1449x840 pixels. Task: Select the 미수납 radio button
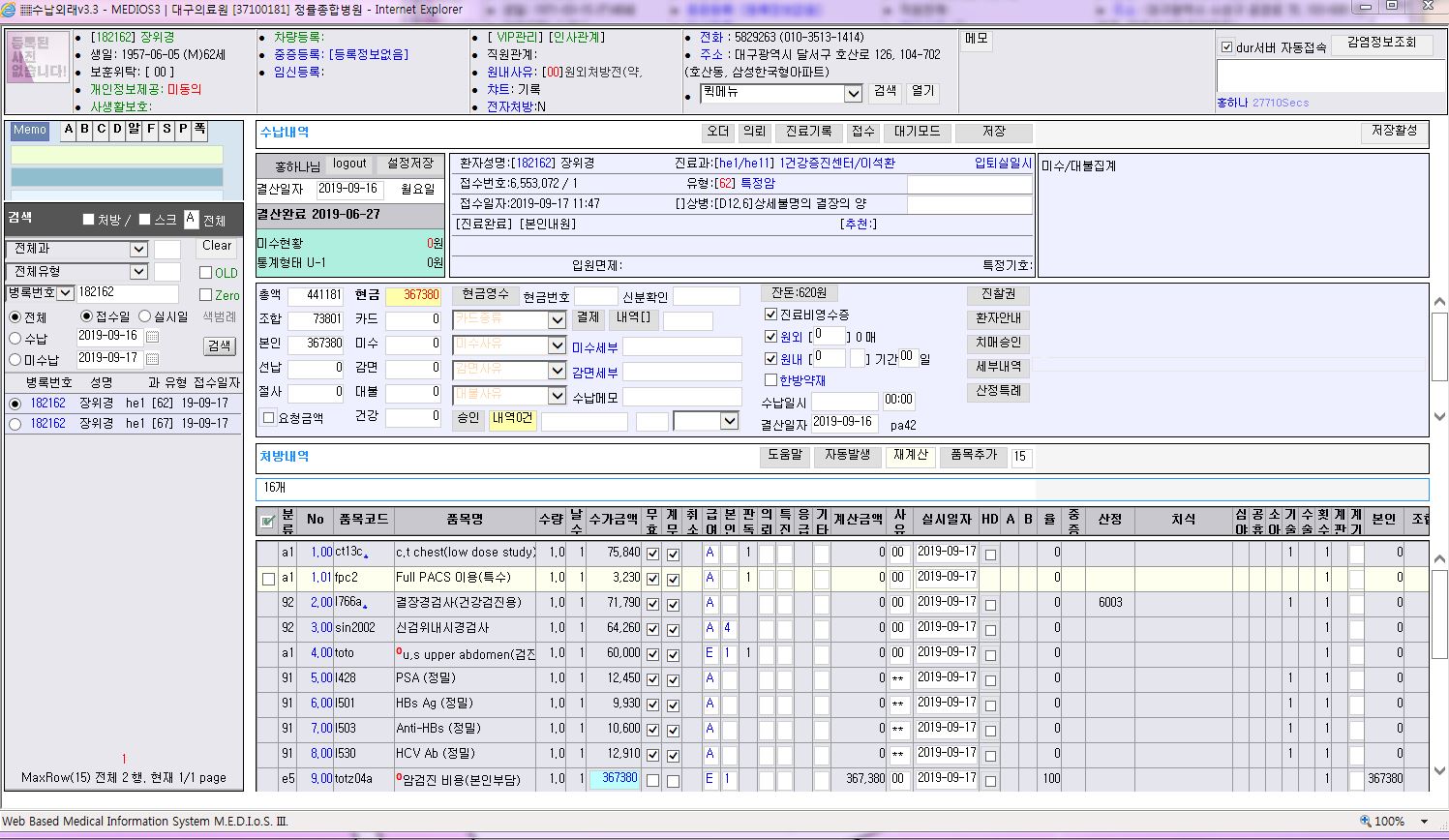pos(15,360)
